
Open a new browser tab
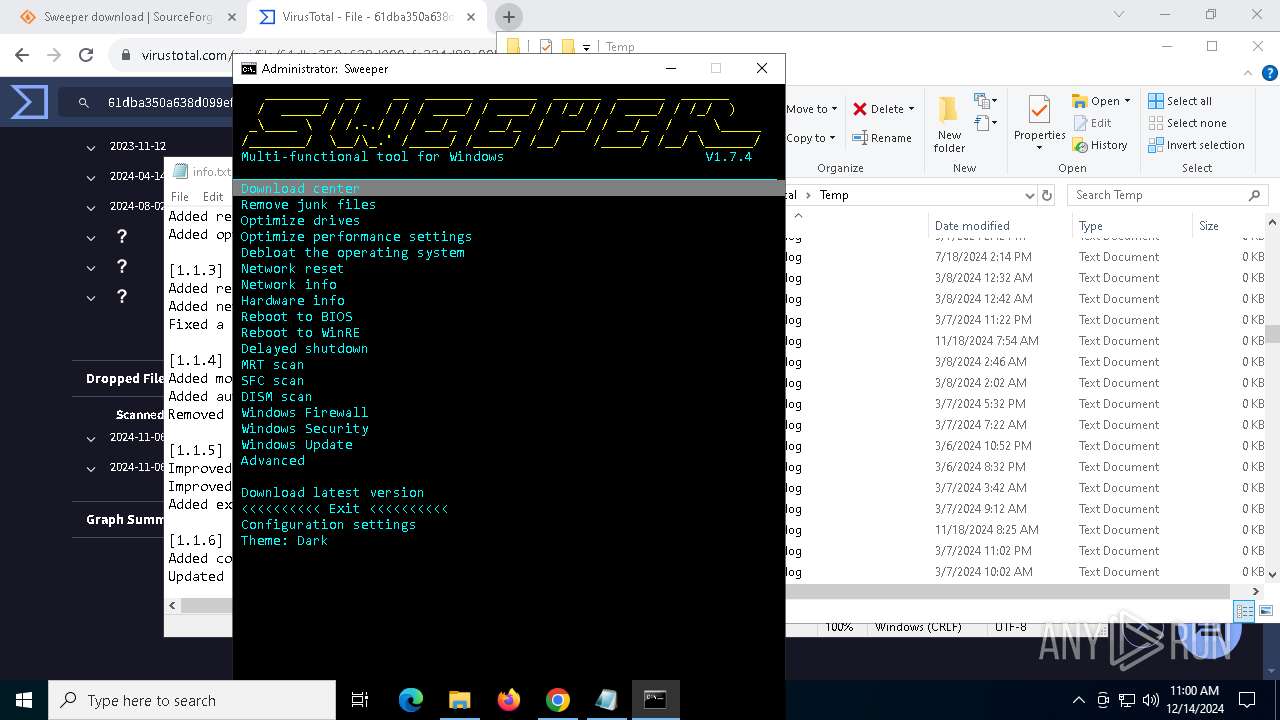508,17
